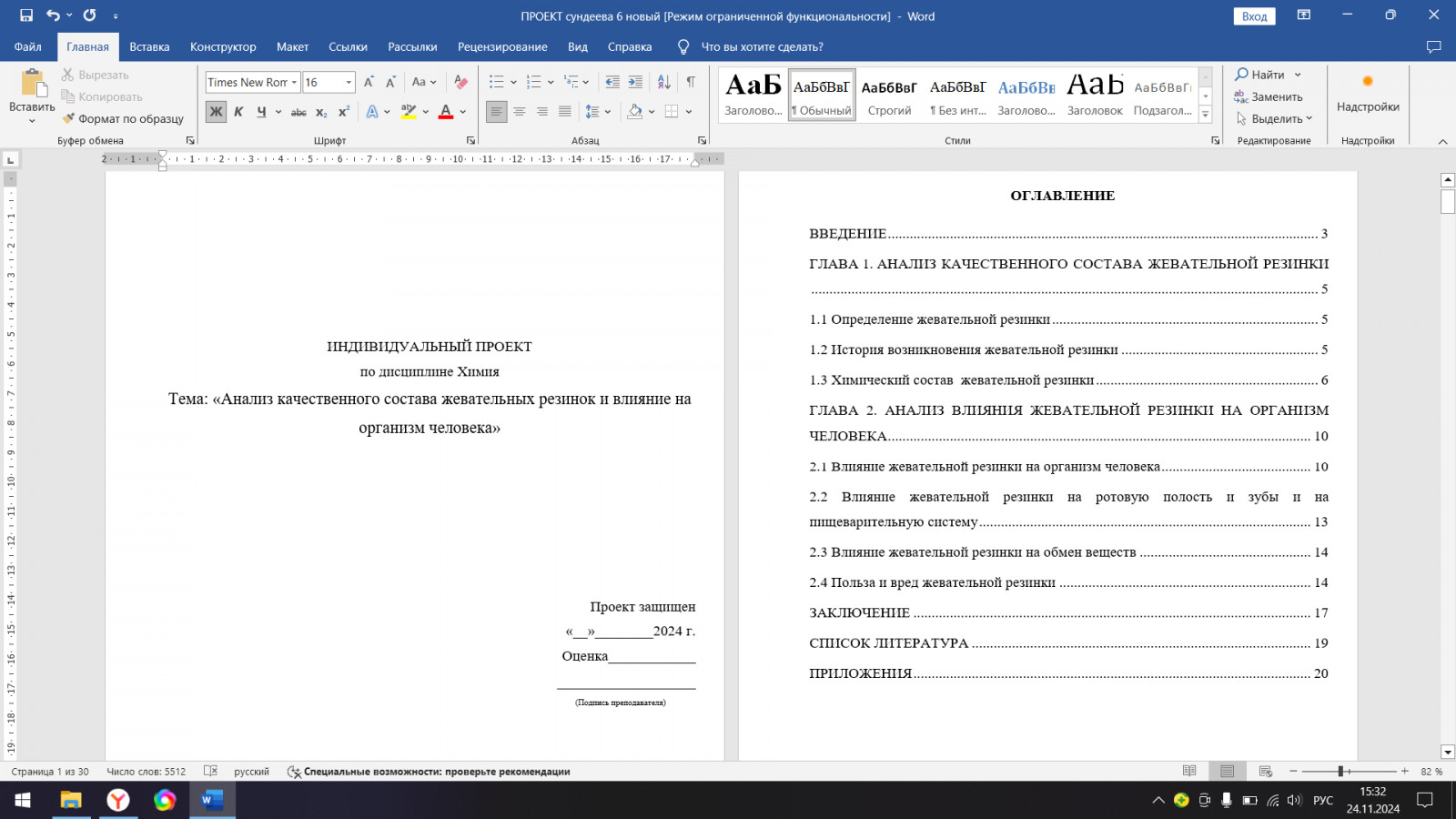The height and width of the screenshot is (819, 1456).
Task: Open the Windows Start menu
Action: point(23,800)
